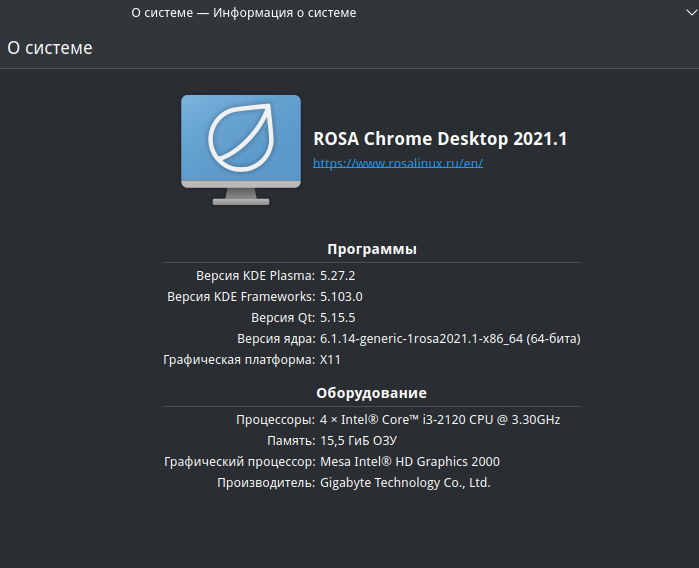Image resolution: width=699 pixels, height=568 pixels.
Task: Click the Графический процессор label
Action: (239, 462)
